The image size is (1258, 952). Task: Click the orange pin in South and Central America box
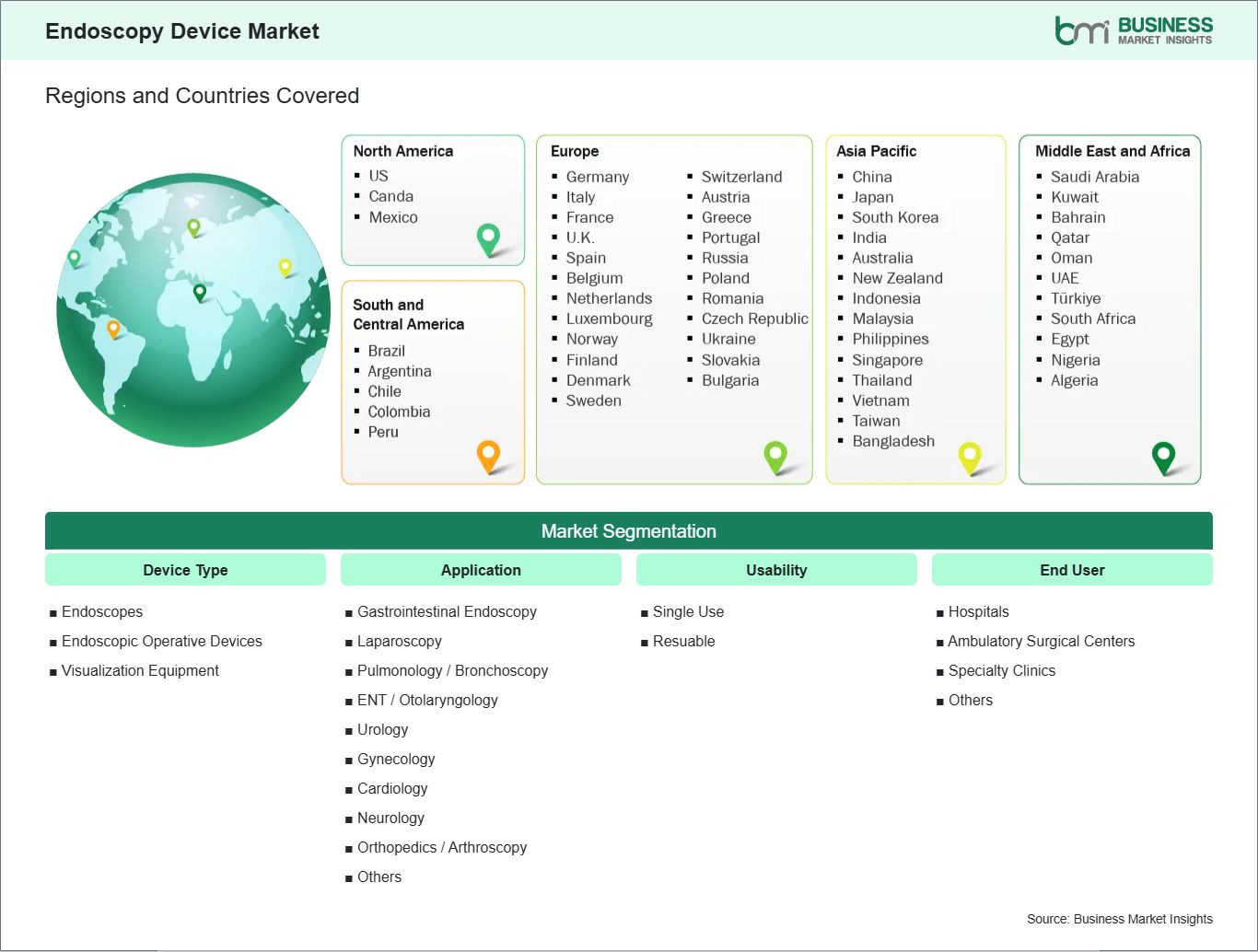pos(488,455)
